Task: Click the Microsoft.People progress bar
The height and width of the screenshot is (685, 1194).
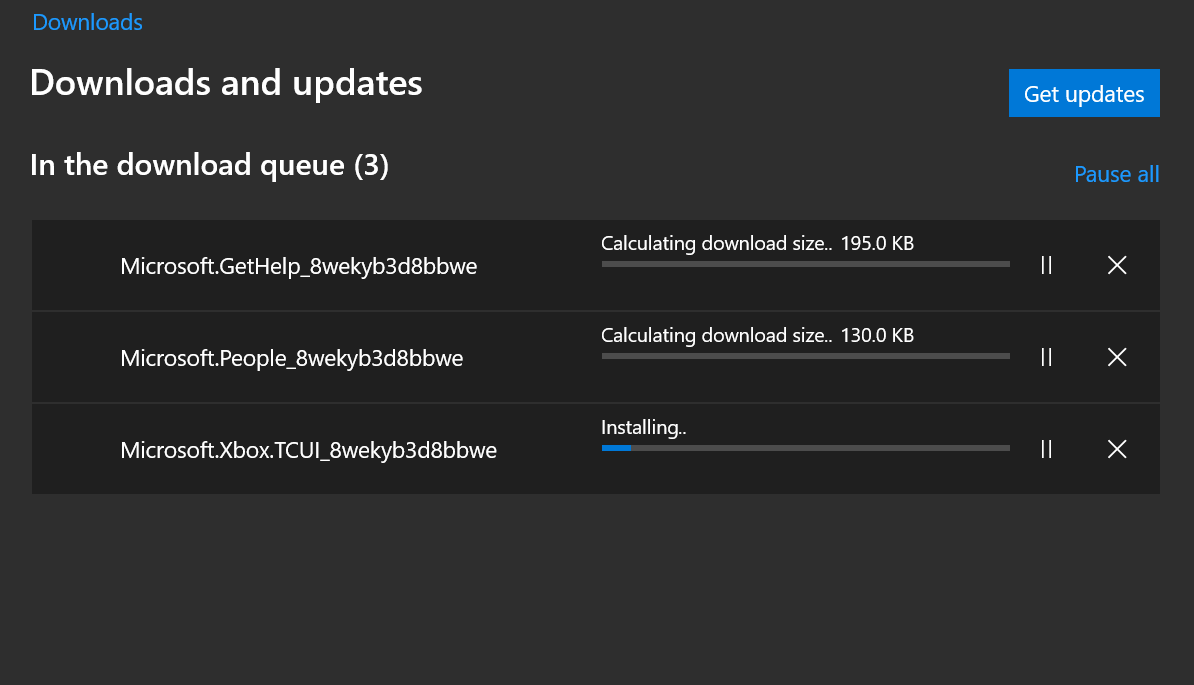Action: 805,356
